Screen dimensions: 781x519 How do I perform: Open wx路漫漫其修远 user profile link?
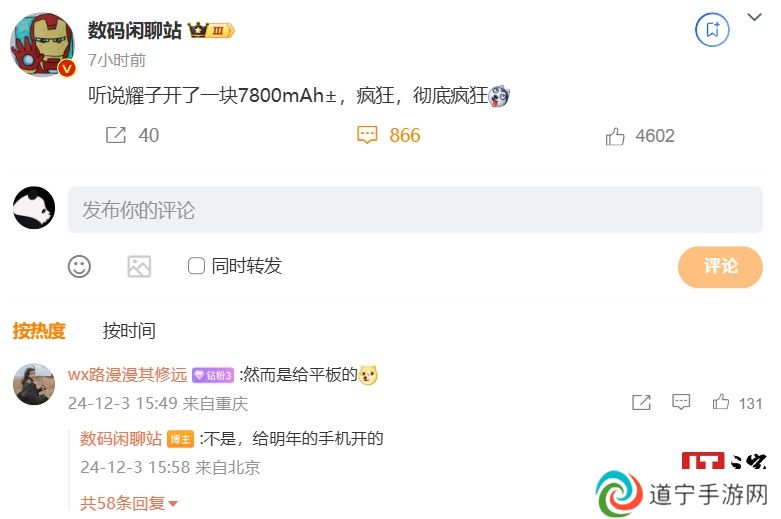click(x=128, y=375)
